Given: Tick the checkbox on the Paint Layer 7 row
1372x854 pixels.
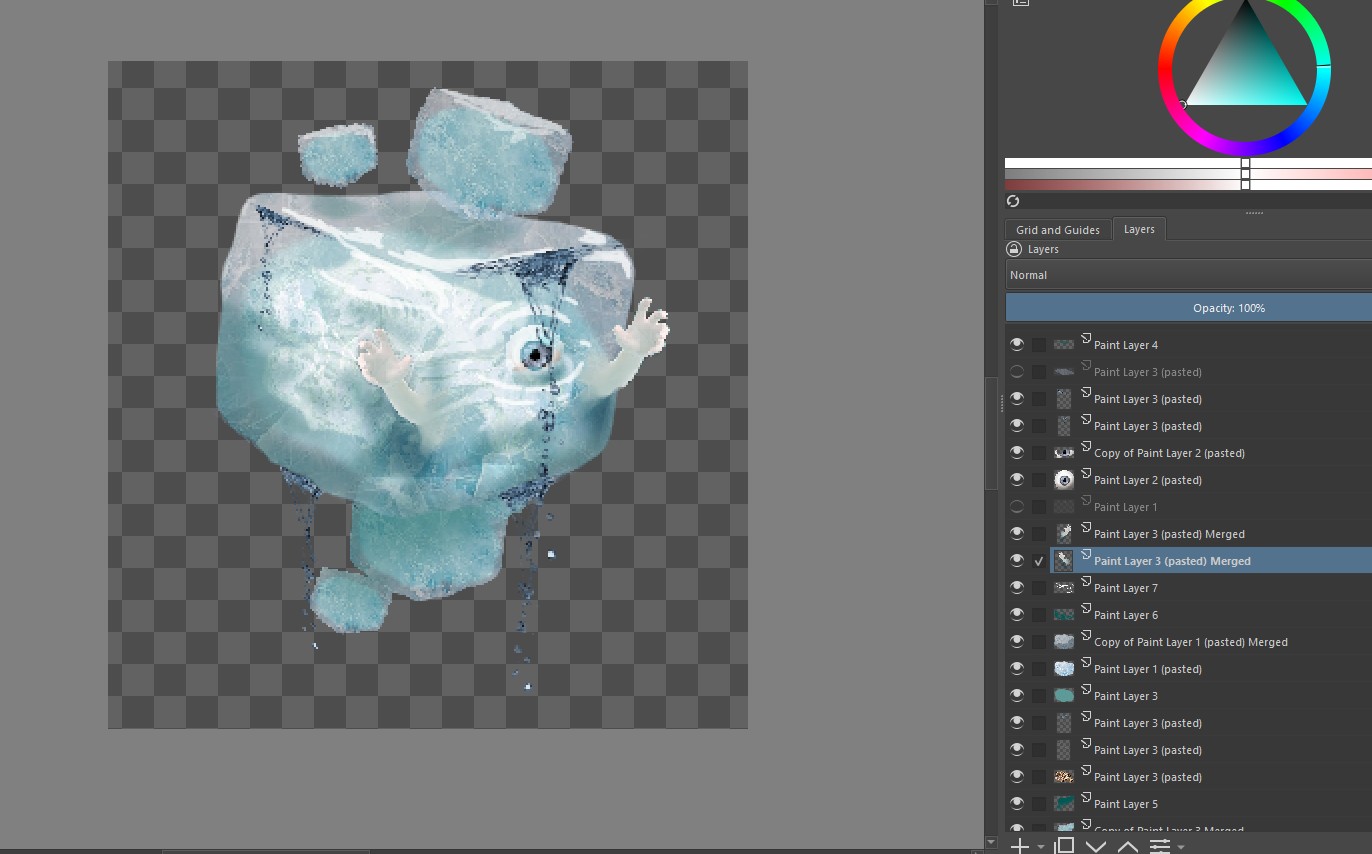Looking at the screenshot, I should tap(1039, 588).
